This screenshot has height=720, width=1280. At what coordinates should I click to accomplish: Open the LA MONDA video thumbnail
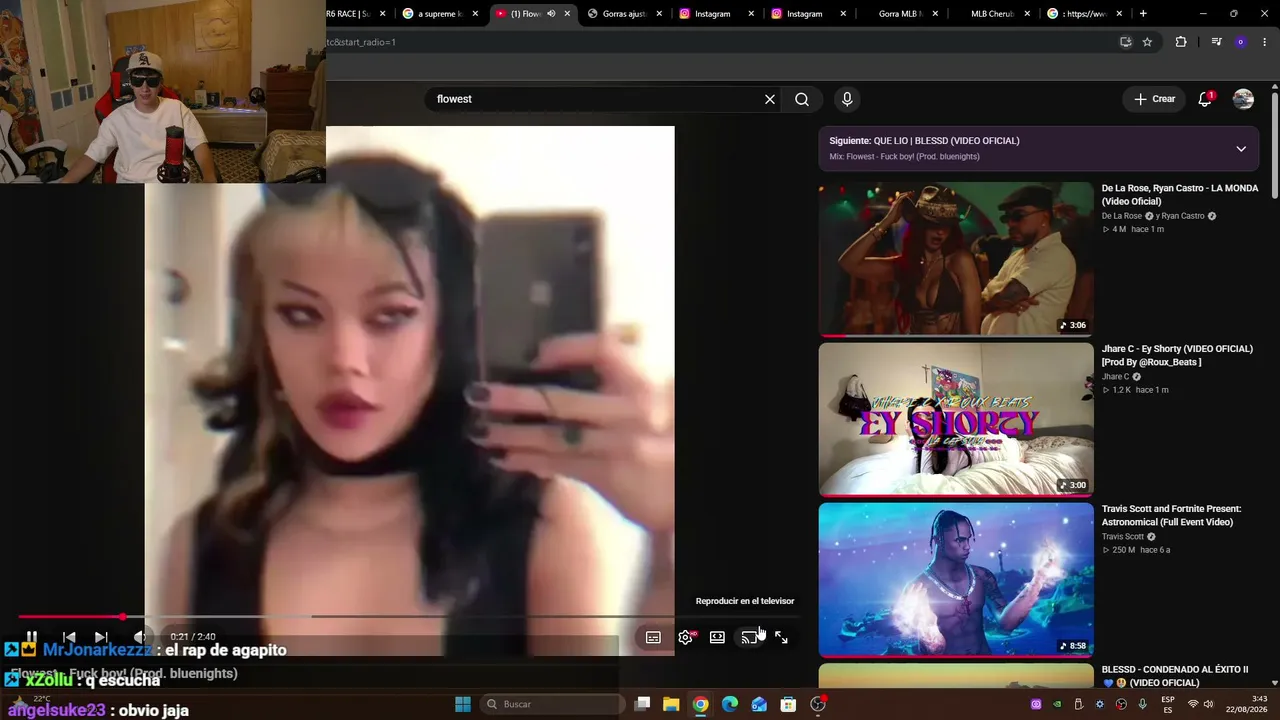pos(956,259)
